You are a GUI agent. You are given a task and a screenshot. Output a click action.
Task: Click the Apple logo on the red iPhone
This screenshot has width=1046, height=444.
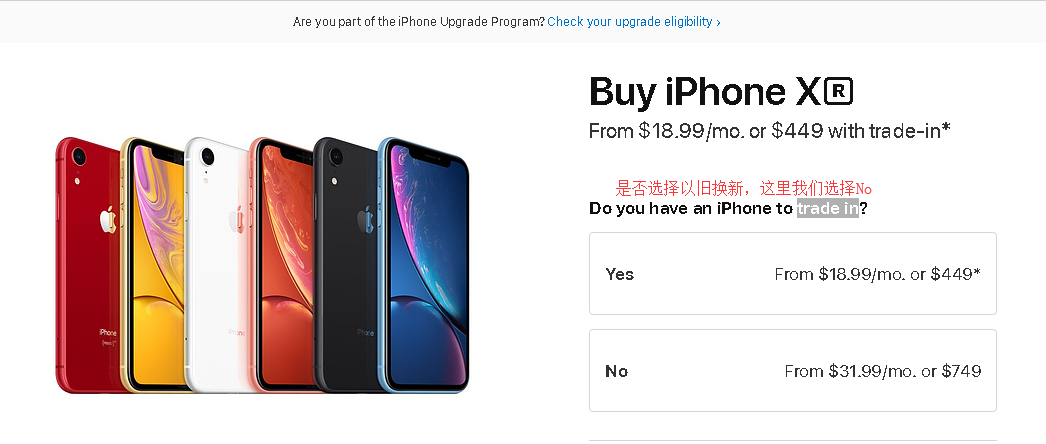(107, 220)
